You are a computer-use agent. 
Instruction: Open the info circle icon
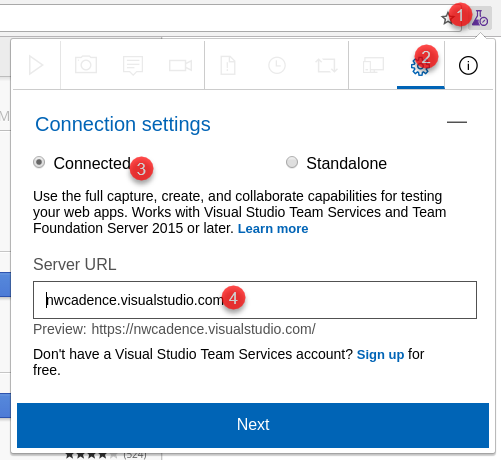click(468, 66)
